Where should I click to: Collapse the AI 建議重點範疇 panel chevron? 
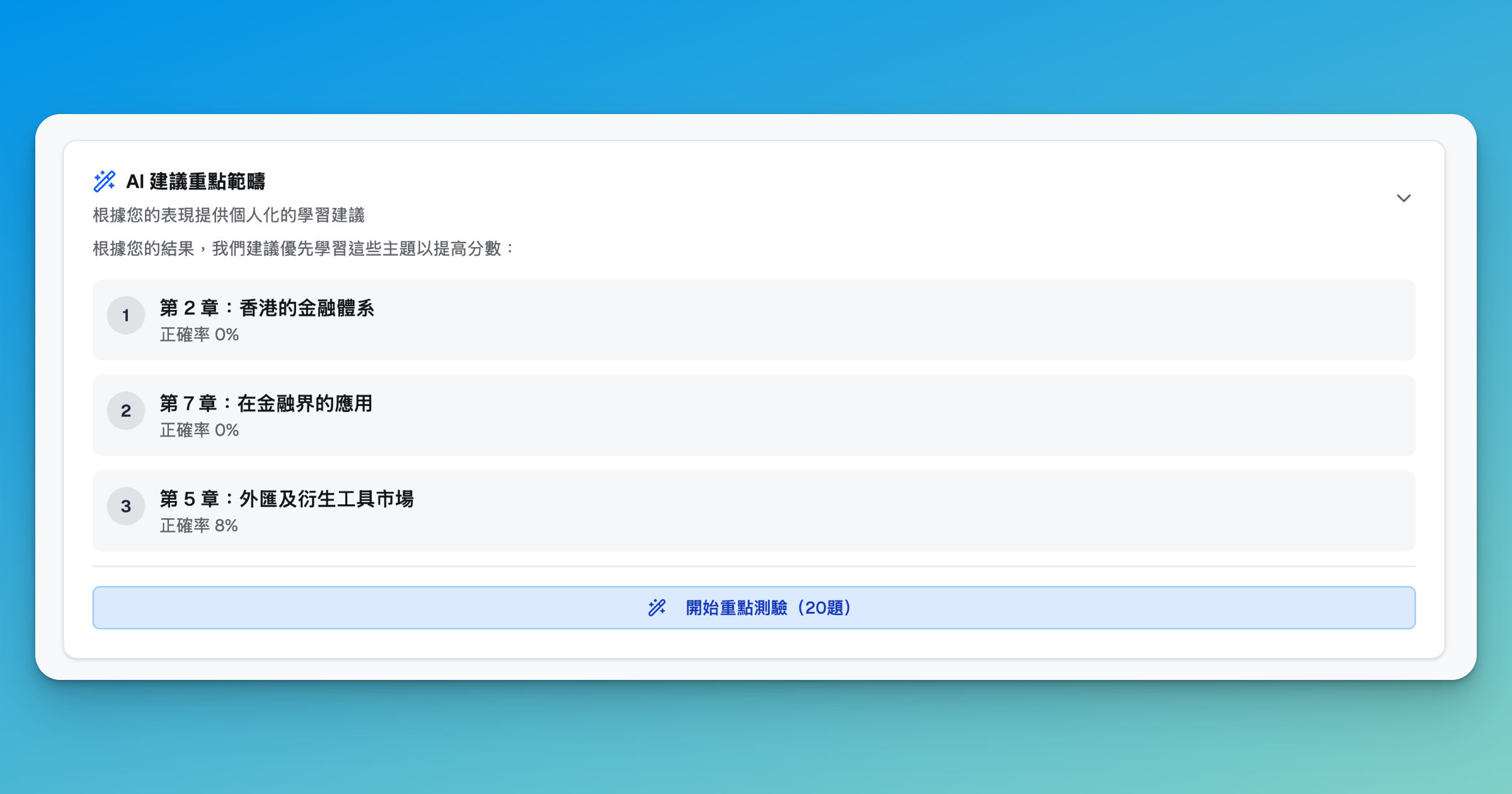[1404, 198]
